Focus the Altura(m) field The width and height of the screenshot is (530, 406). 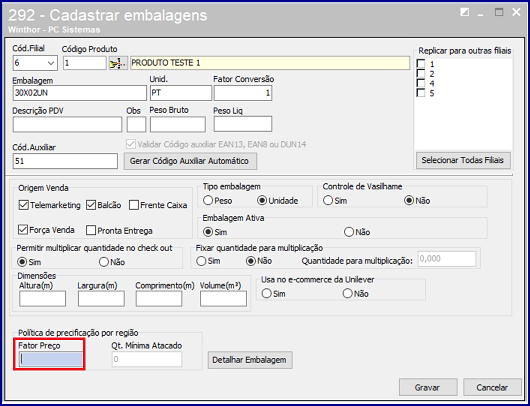point(43,299)
